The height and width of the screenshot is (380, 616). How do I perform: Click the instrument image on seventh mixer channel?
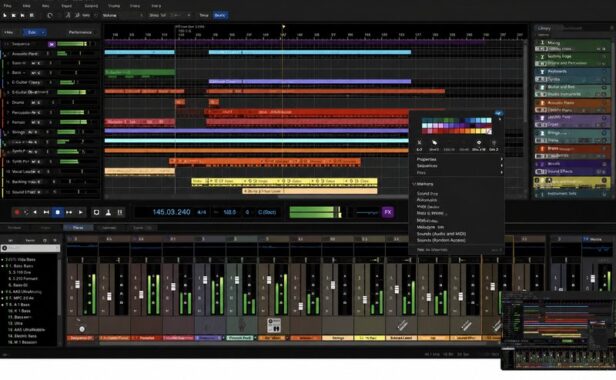point(274,325)
